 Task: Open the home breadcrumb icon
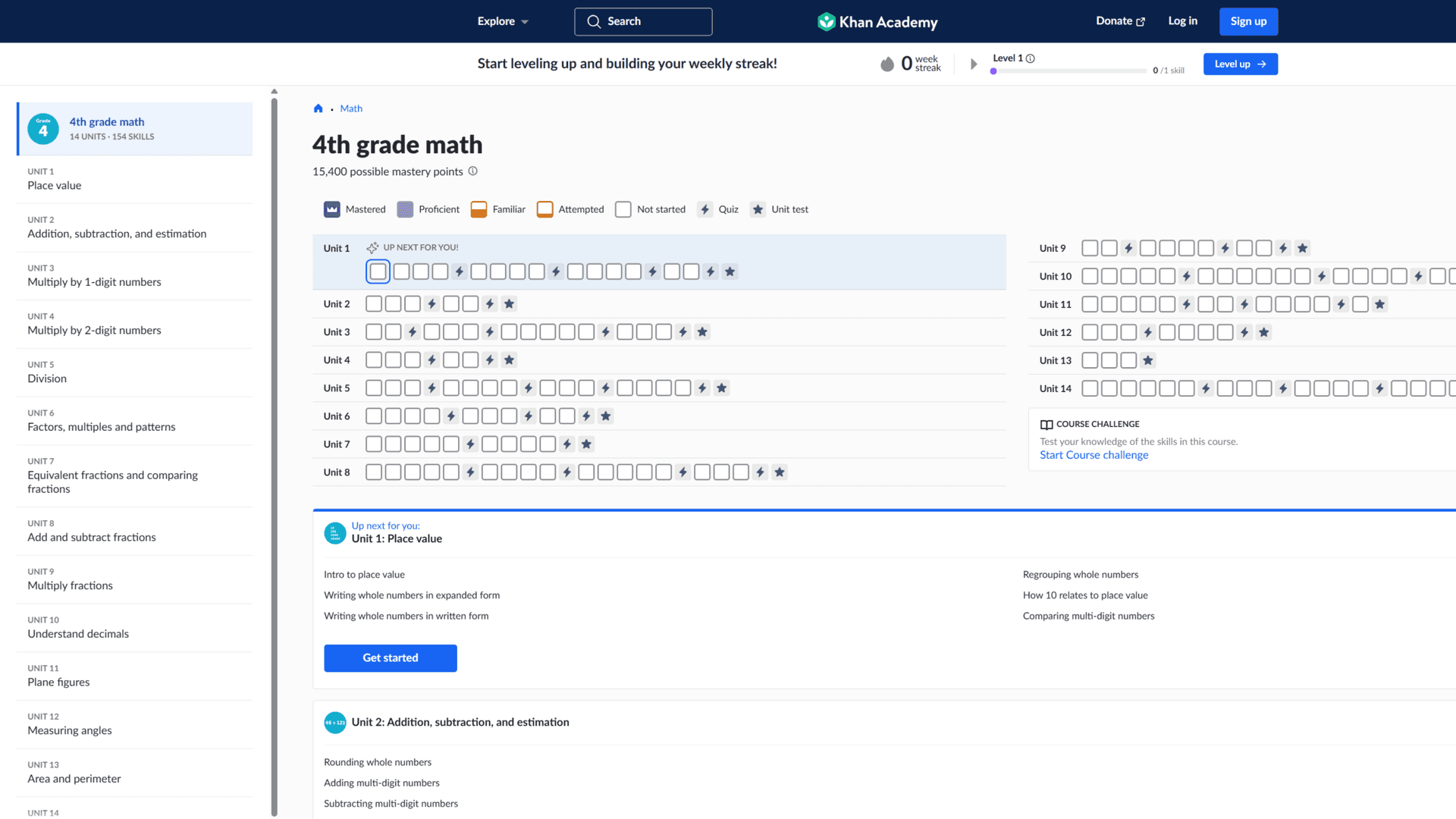318,108
